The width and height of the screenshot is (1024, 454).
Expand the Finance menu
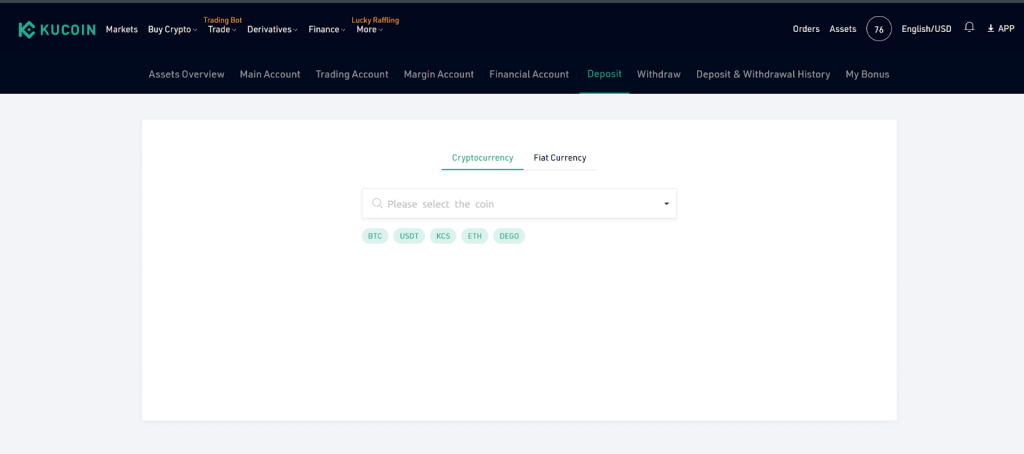pos(327,29)
